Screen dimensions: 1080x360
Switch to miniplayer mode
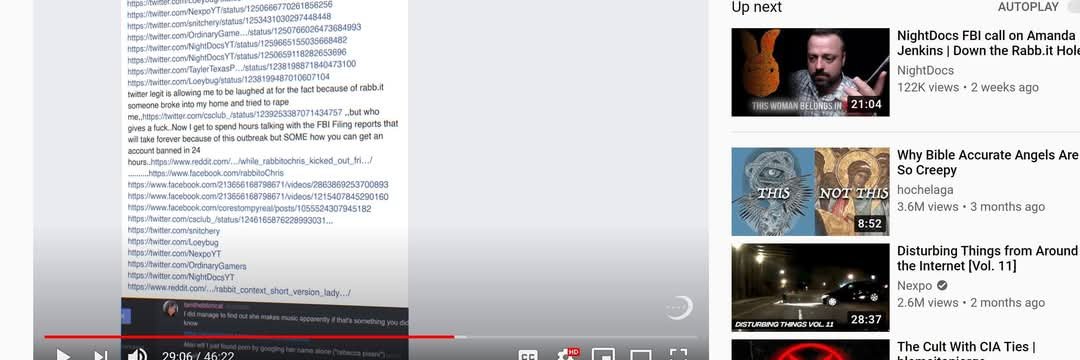pyautogui.click(x=603, y=356)
